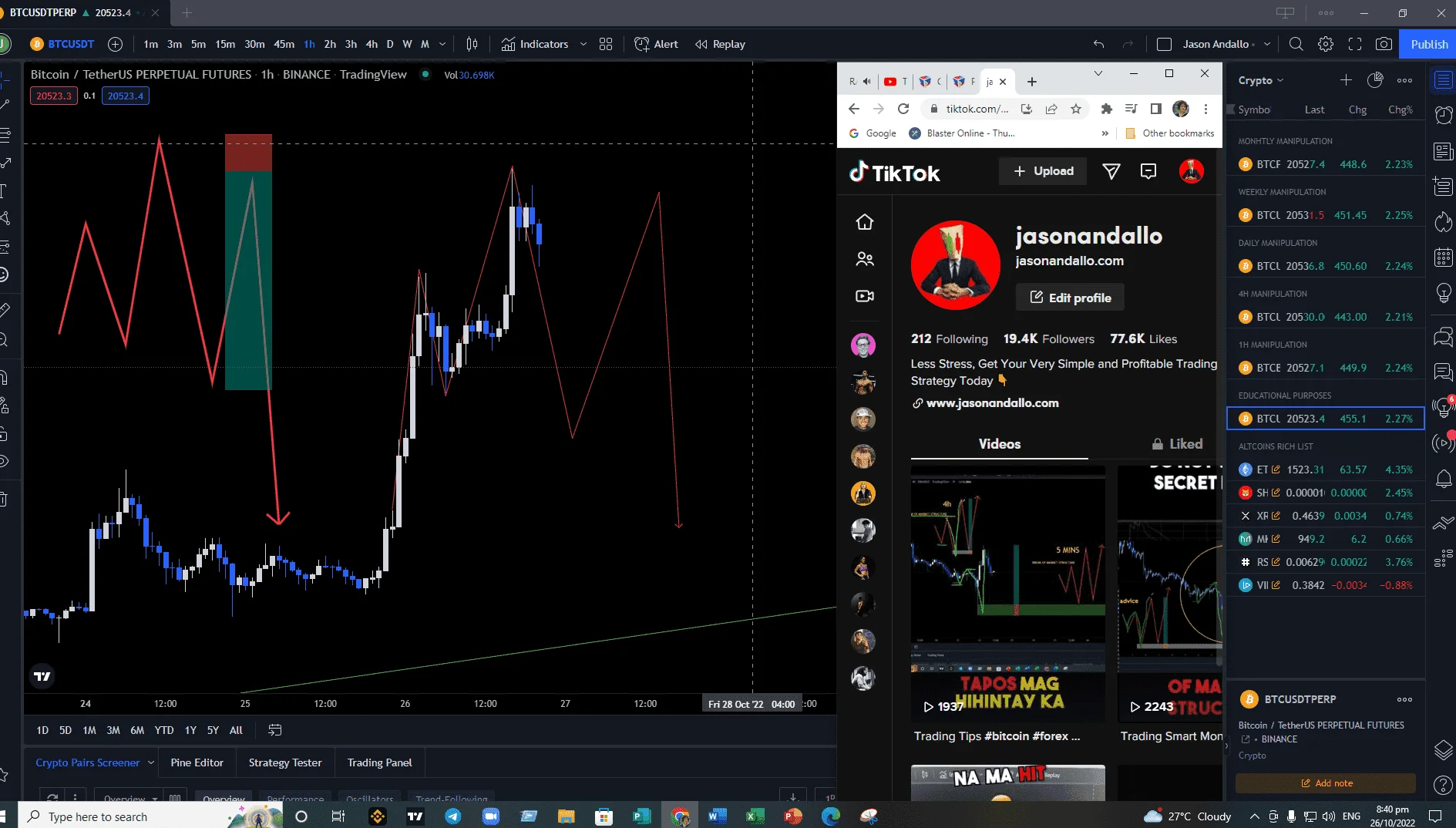Open the notifications bell in right sidebar
The width and height of the screenshot is (1456, 828).
click(1444, 478)
